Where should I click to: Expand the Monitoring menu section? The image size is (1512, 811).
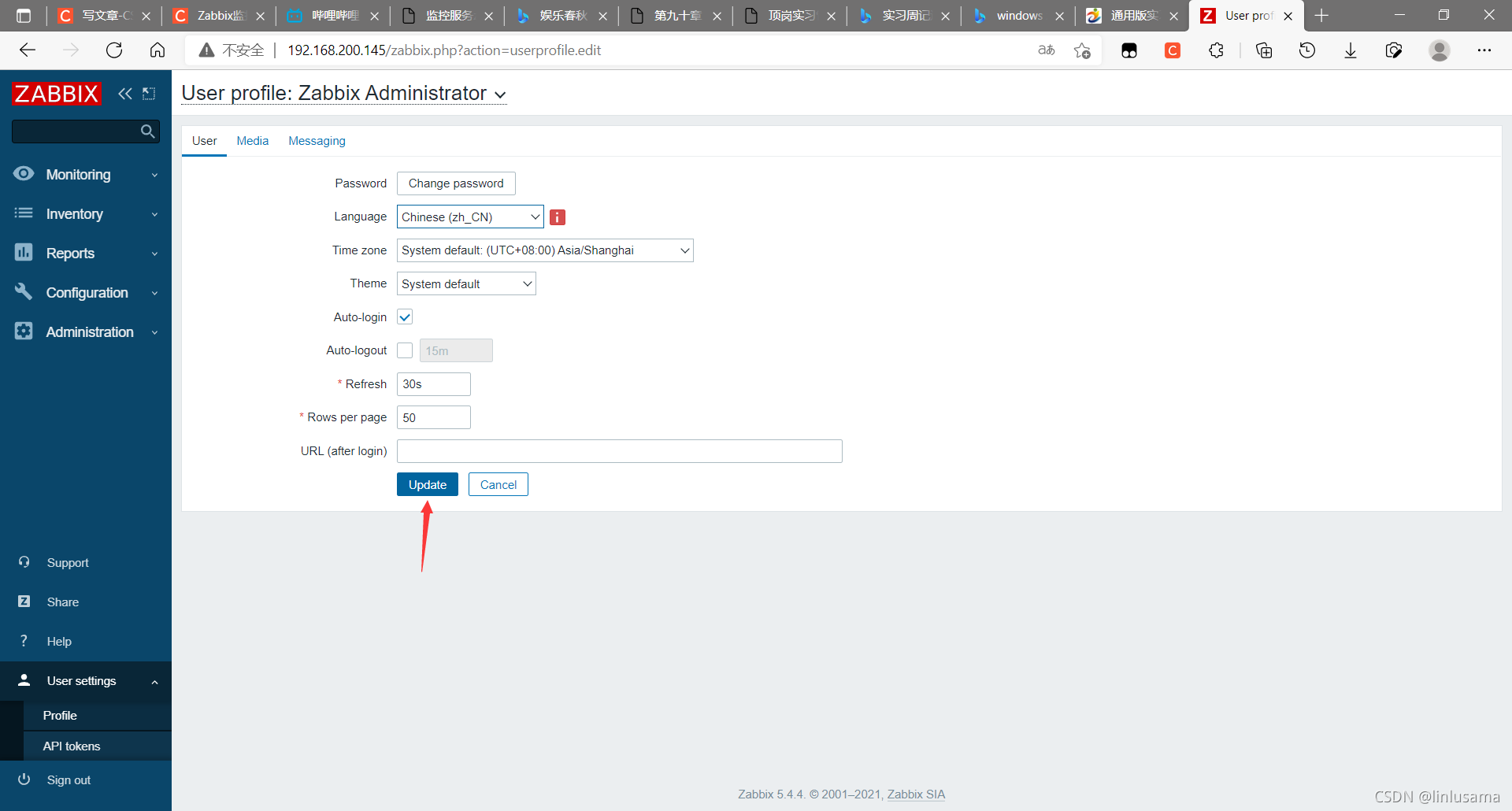pyautogui.click(x=154, y=175)
